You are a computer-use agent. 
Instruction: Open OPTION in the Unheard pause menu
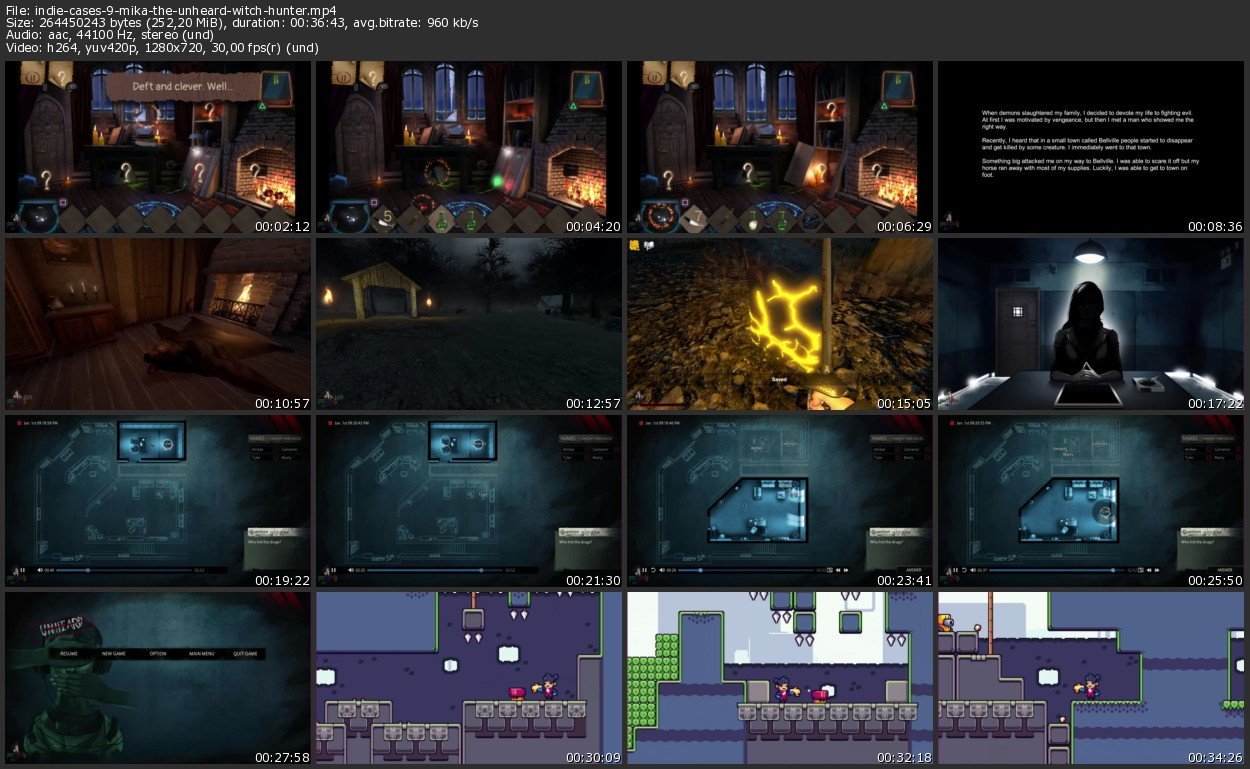click(x=158, y=653)
